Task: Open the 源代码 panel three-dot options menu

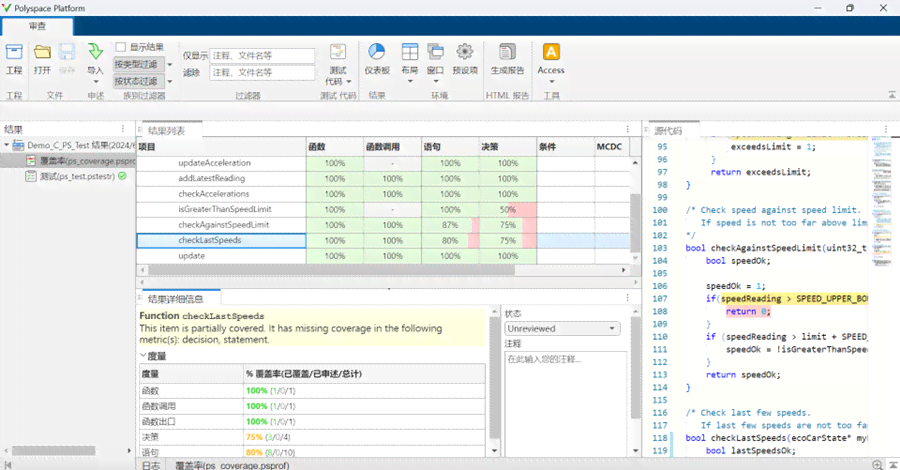Action: tap(886, 129)
